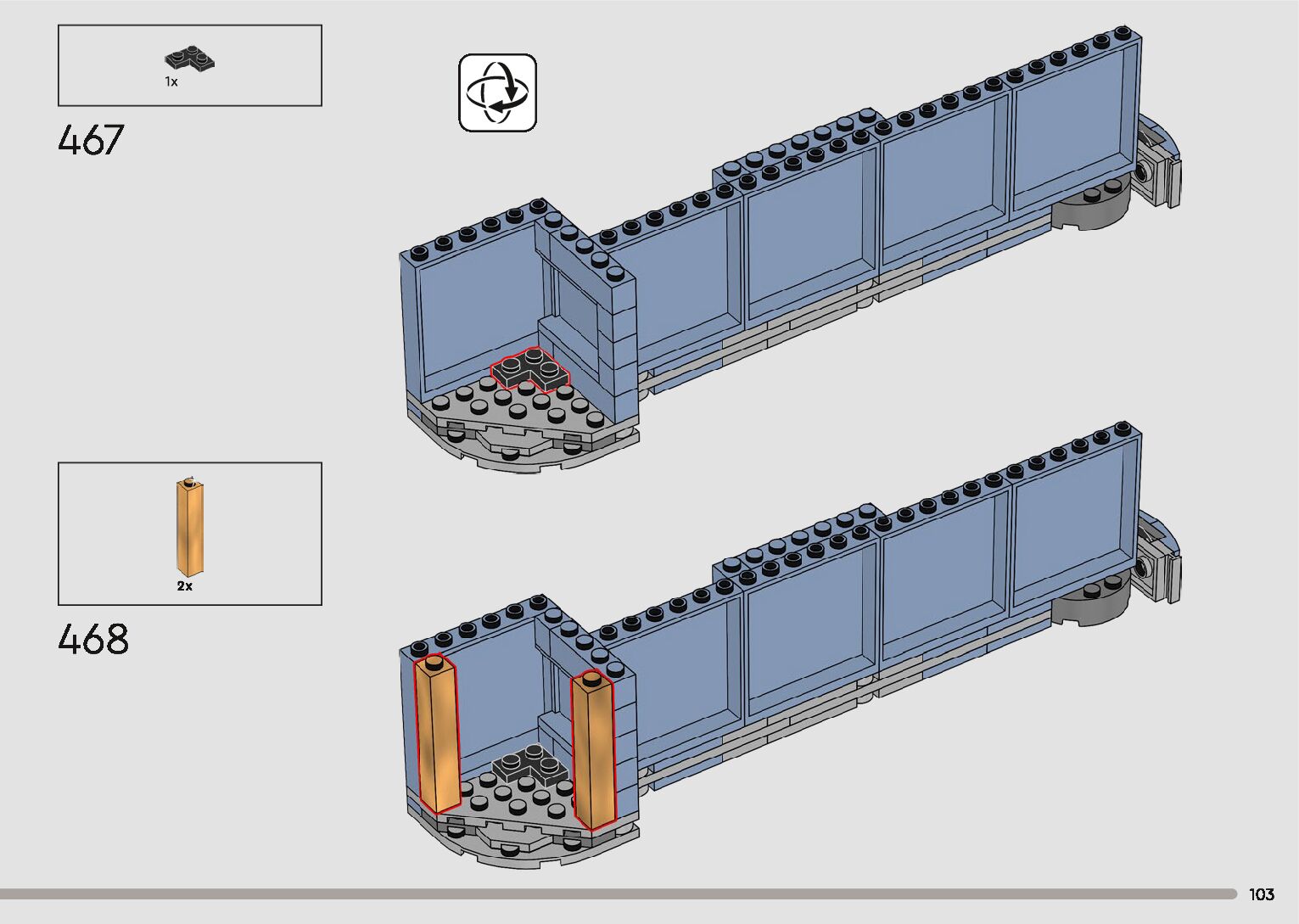Select right red-outlined tan pillar in lower model
The width and height of the screenshot is (1299, 924).
[593, 748]
